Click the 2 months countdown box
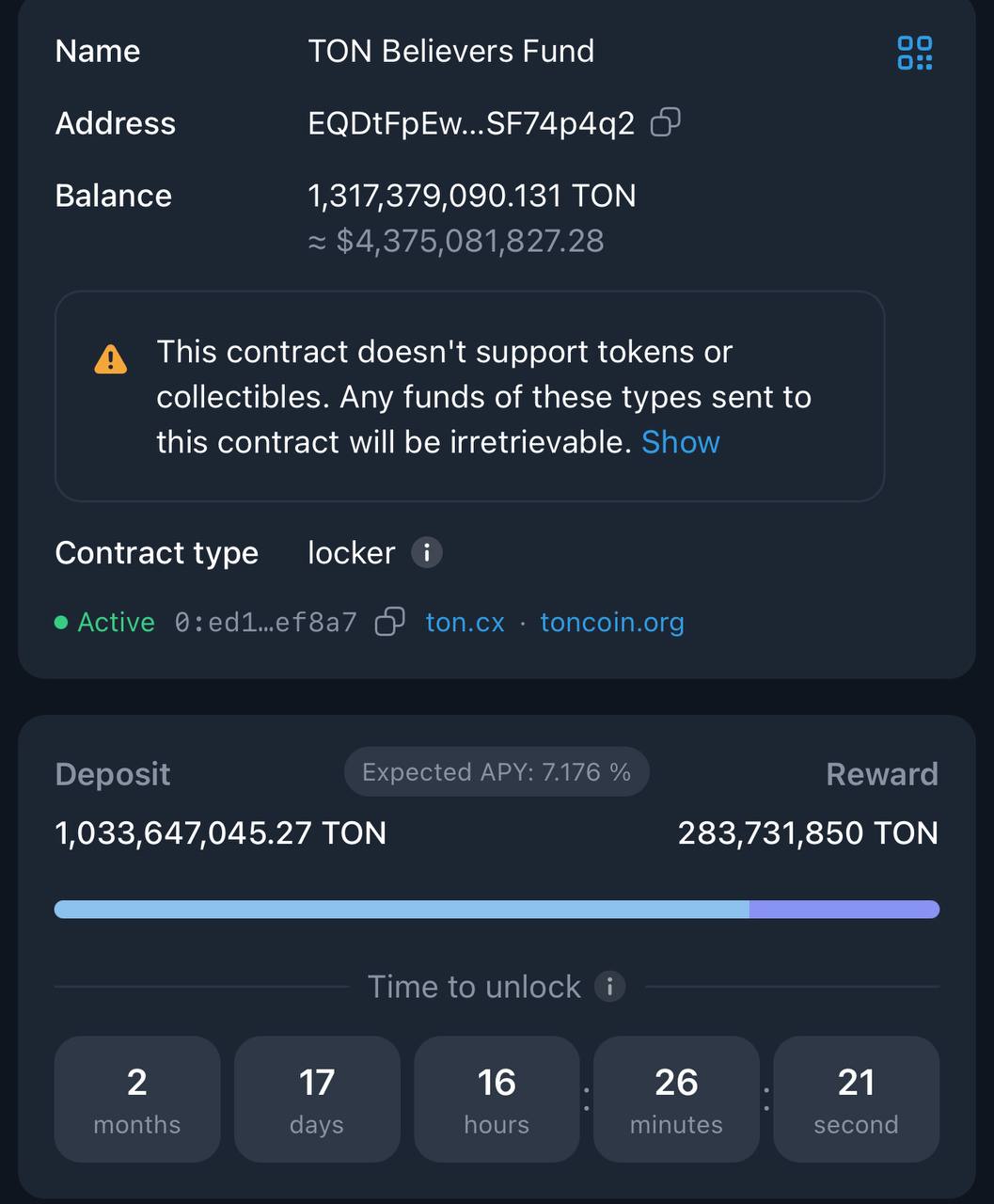994x1204 pixels. (x=137, y=1099)
